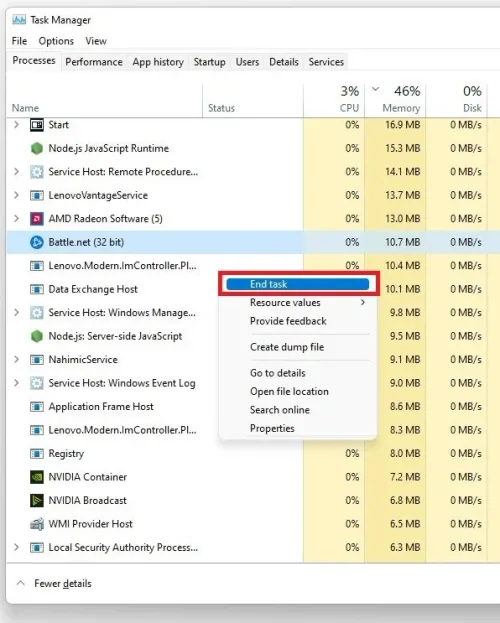Viewport: 500px width, 623px height.
Task: Select the WMI Provider Host name
Action: pyautogui.click(x=90, y=524)
